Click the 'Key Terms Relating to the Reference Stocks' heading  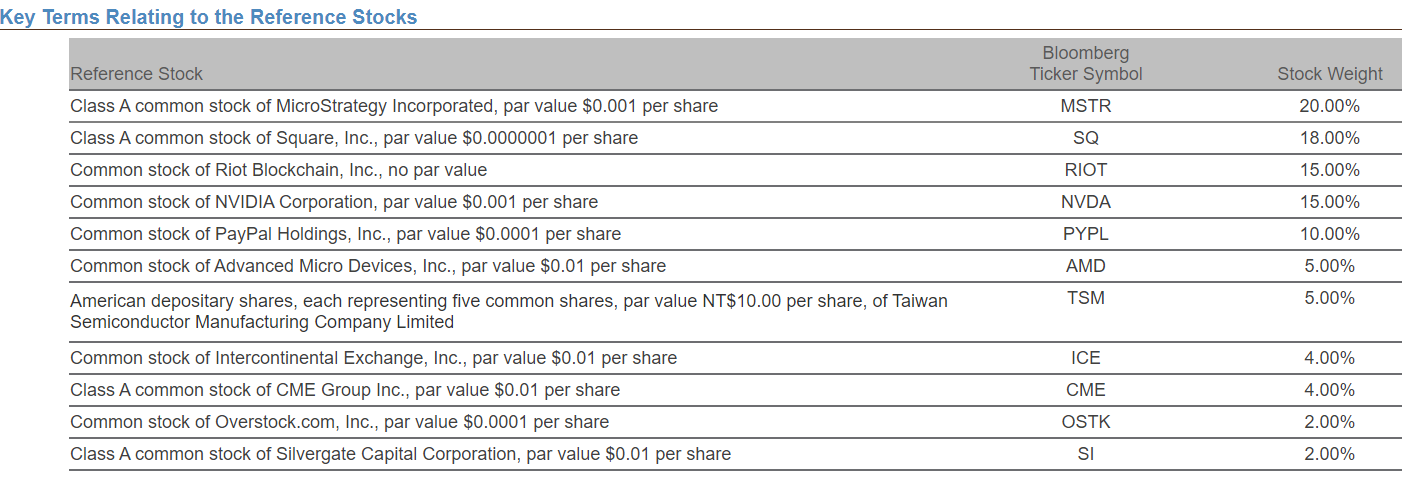209,17
